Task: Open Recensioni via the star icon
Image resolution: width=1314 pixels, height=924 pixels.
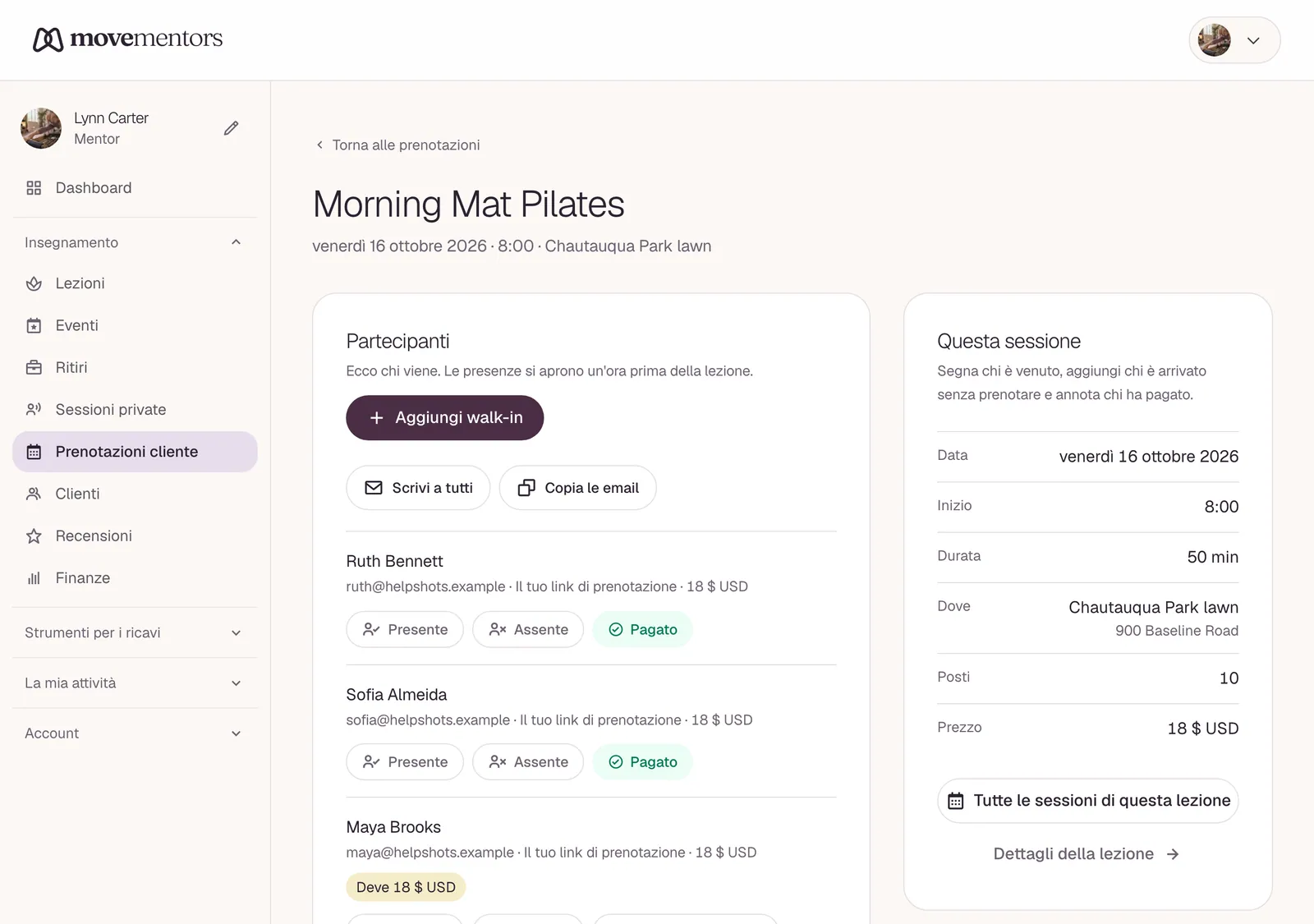Action: point(34,536)
